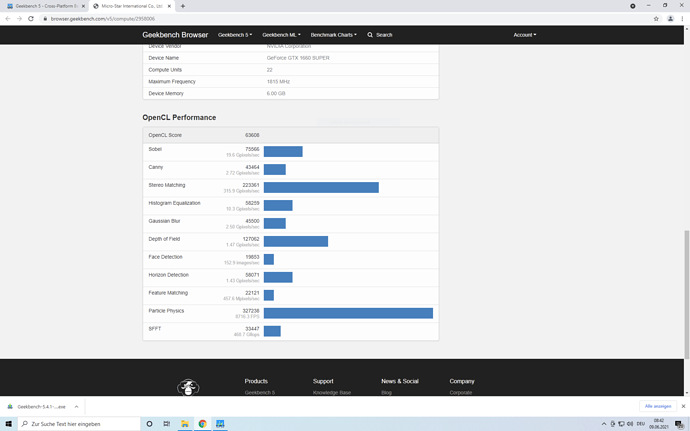Click Alle anzeigen downloads button

coord(657,406)
